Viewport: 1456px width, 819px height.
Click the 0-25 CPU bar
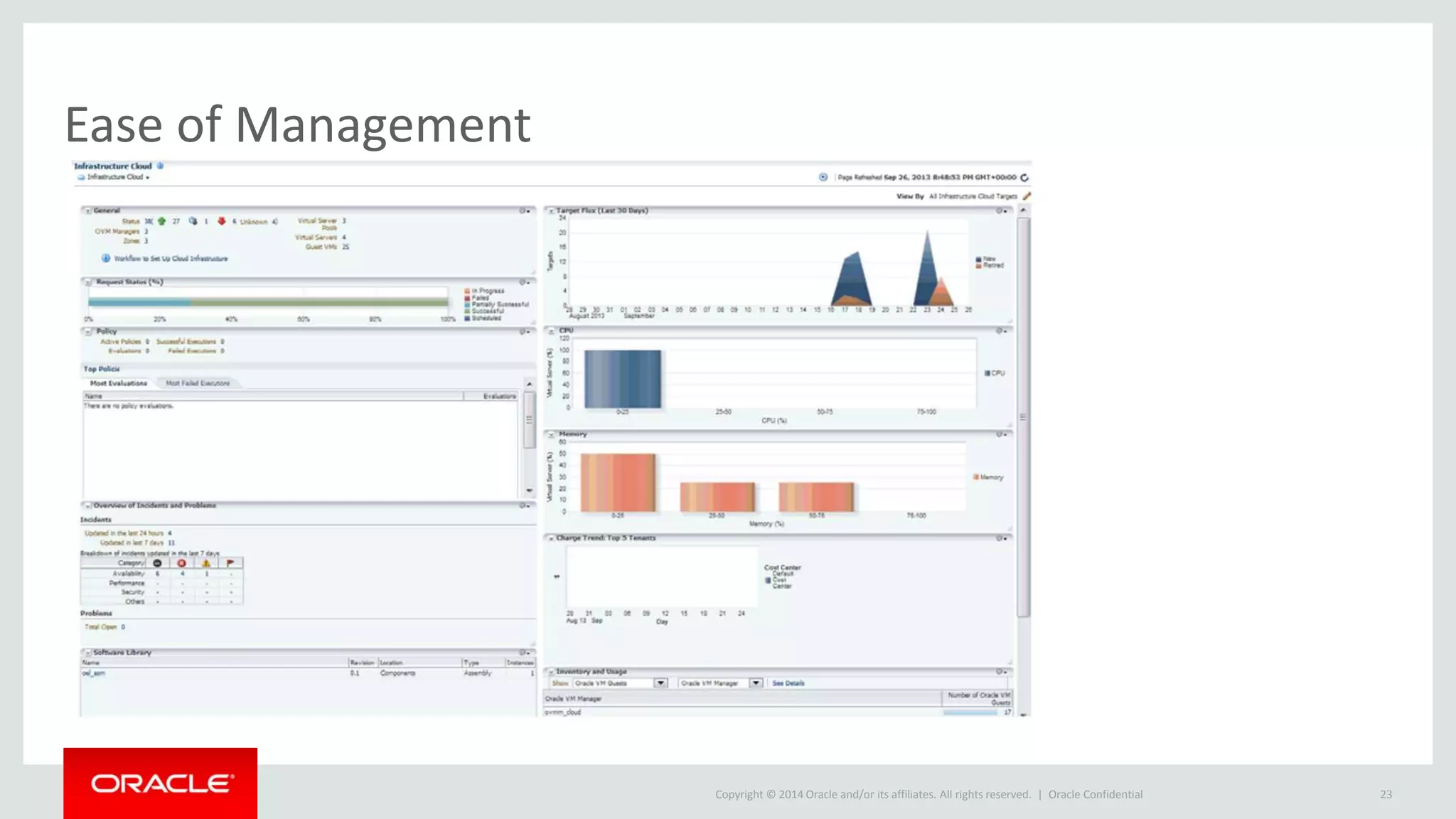click(623, 379)
